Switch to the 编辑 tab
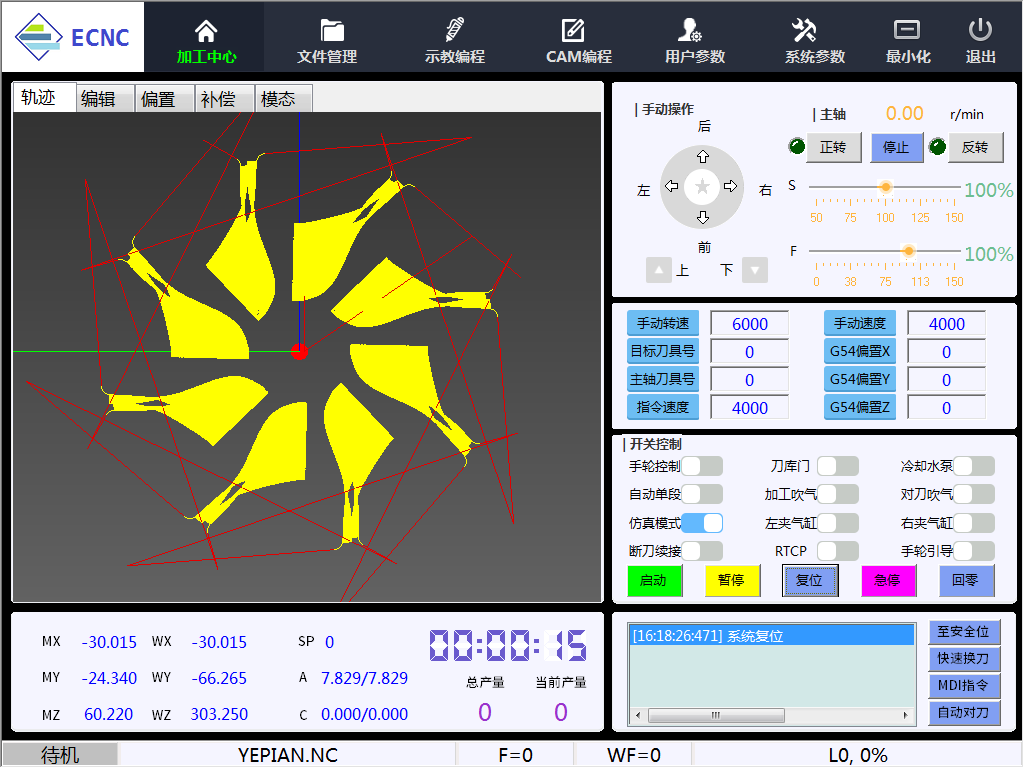This screenshot has width=1024, height=768. (104, 99)
